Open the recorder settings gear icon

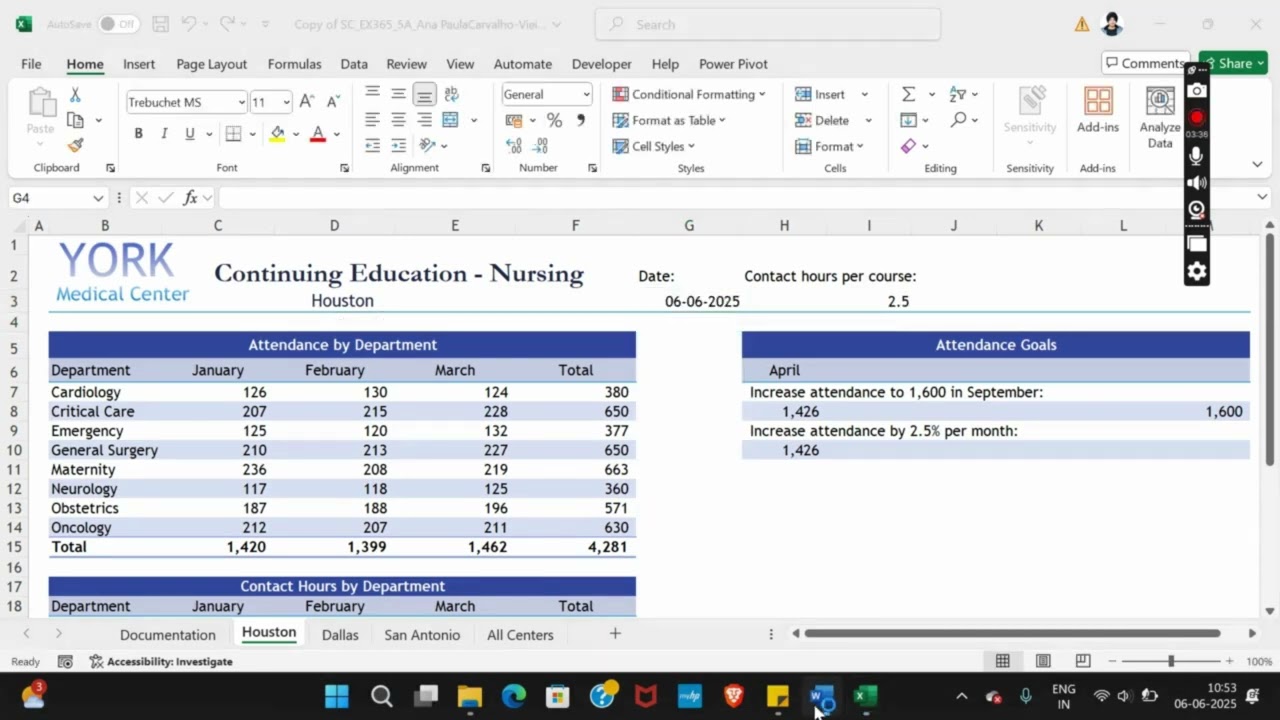[1197, 271]
